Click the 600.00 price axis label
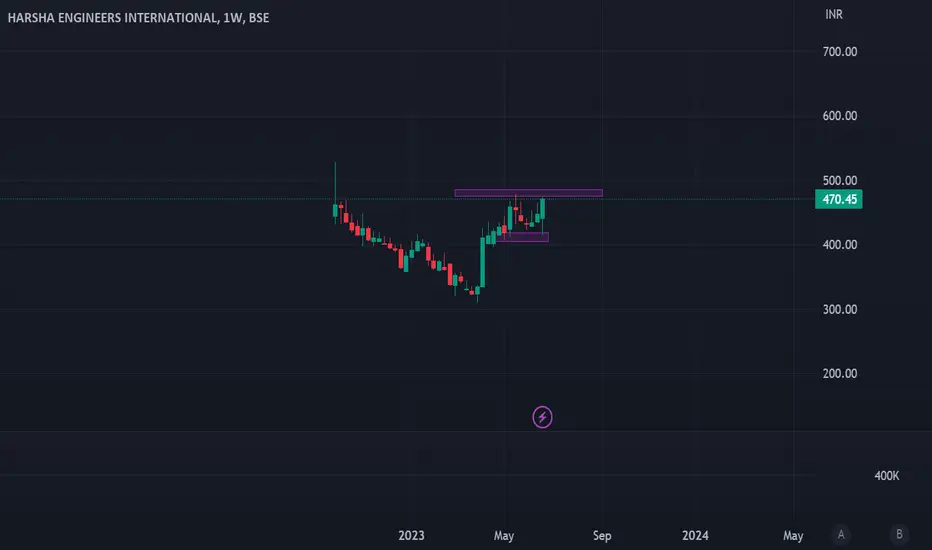This screenshot has width=932, height=550. coord(839,116)
